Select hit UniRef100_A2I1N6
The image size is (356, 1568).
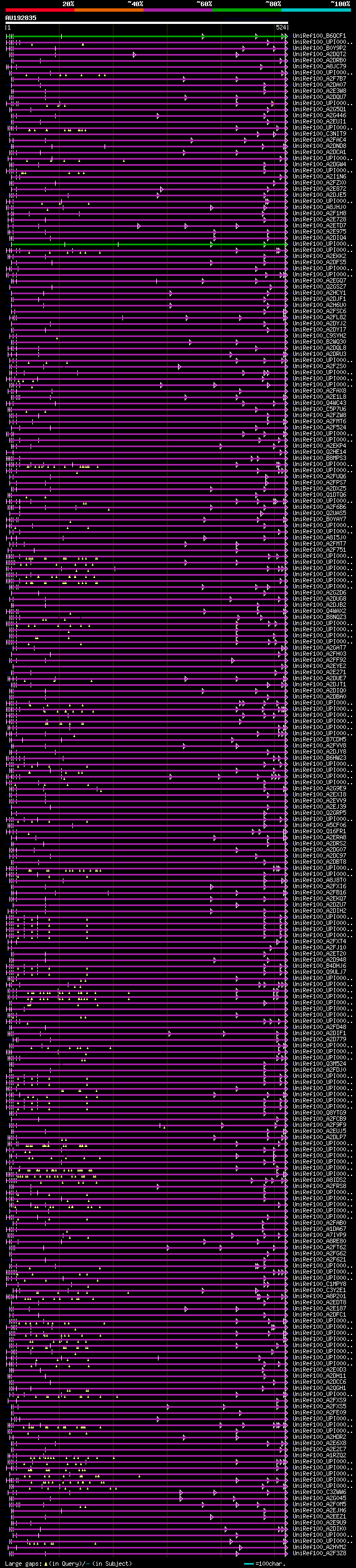click(319, 176)
